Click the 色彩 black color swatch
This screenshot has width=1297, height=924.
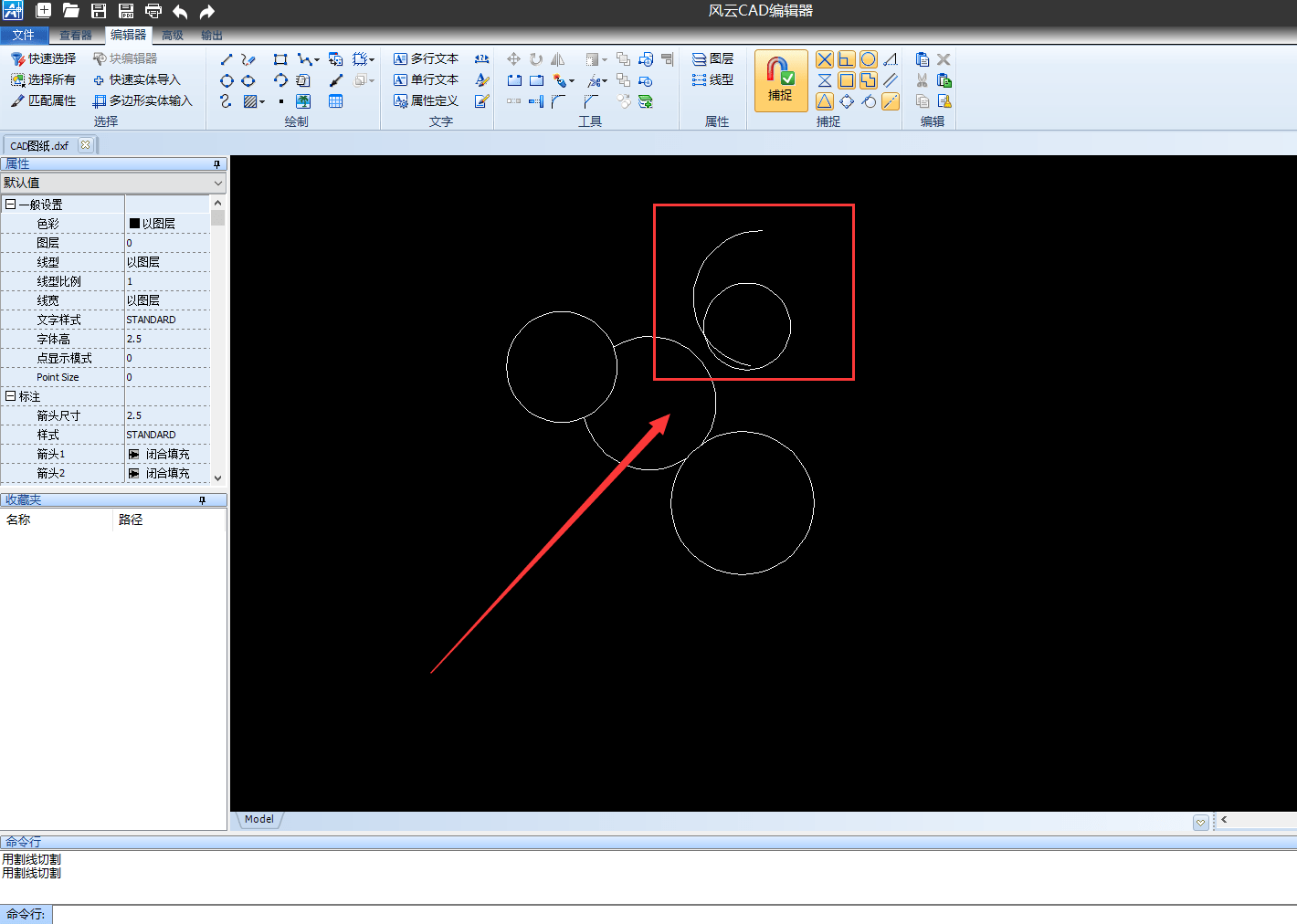coord(134,224)
